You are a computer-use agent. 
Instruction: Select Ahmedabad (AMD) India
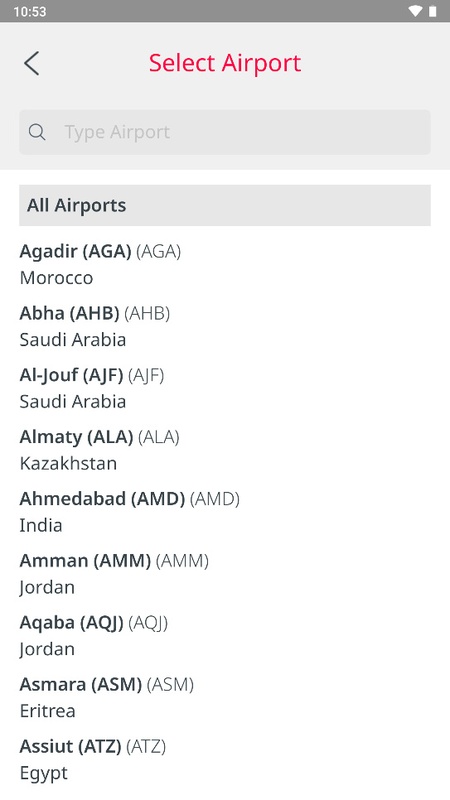point(225,511)
